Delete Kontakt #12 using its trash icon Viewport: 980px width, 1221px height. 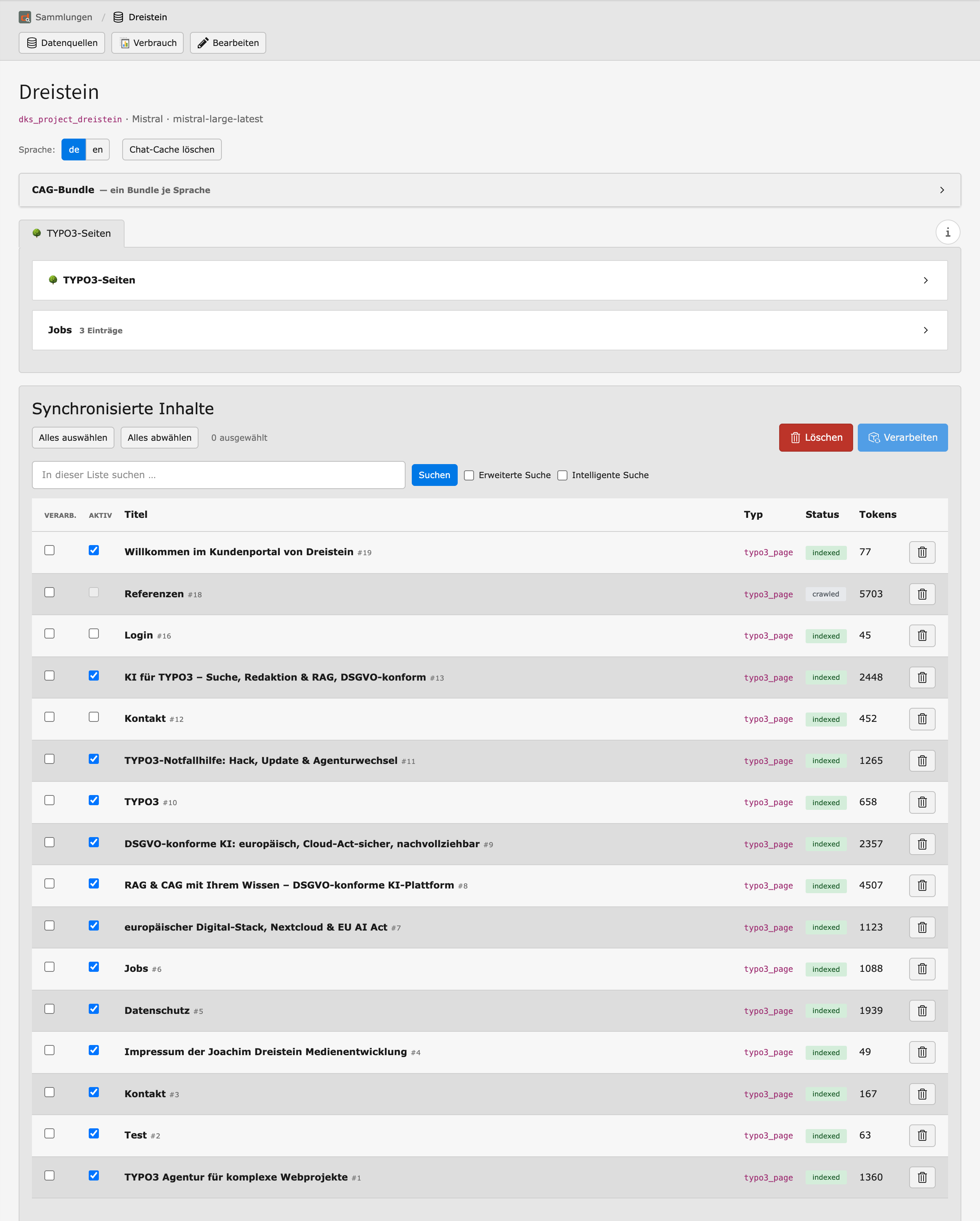point(922,719)
